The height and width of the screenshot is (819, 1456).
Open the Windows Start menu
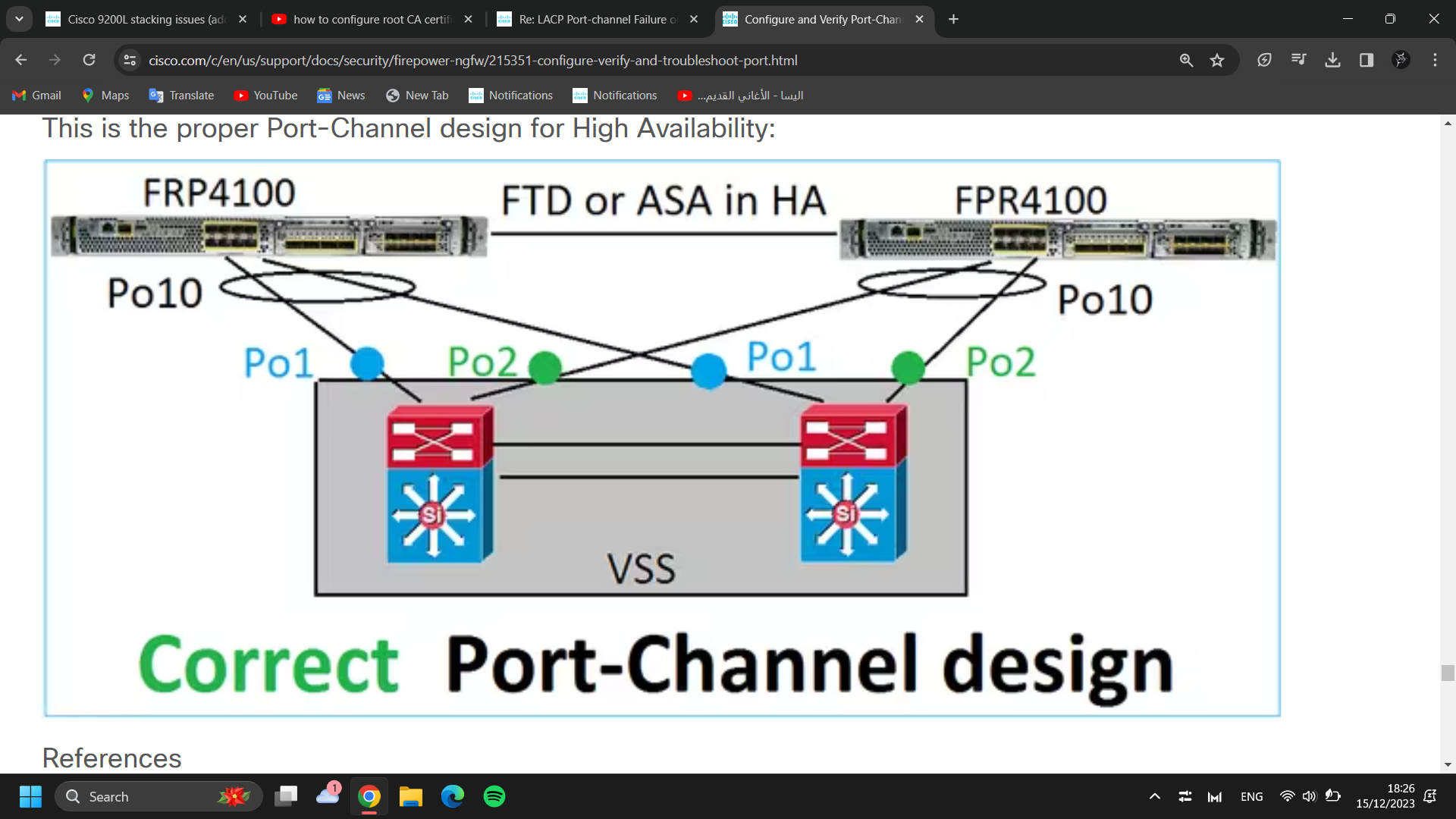[30, 796]
